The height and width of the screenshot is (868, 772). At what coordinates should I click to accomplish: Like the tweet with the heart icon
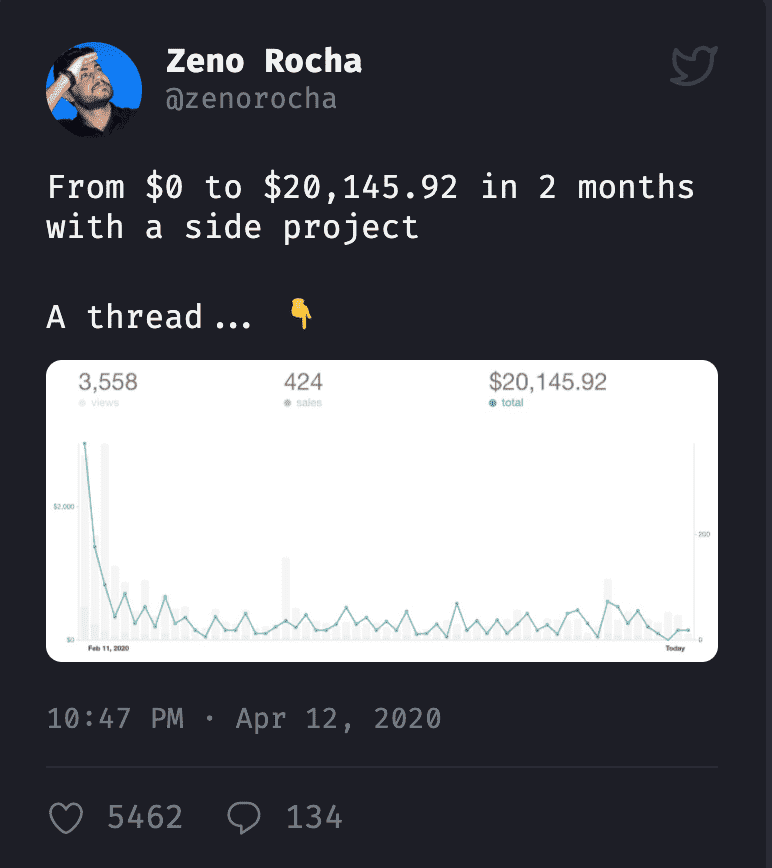tap(66, 818)
